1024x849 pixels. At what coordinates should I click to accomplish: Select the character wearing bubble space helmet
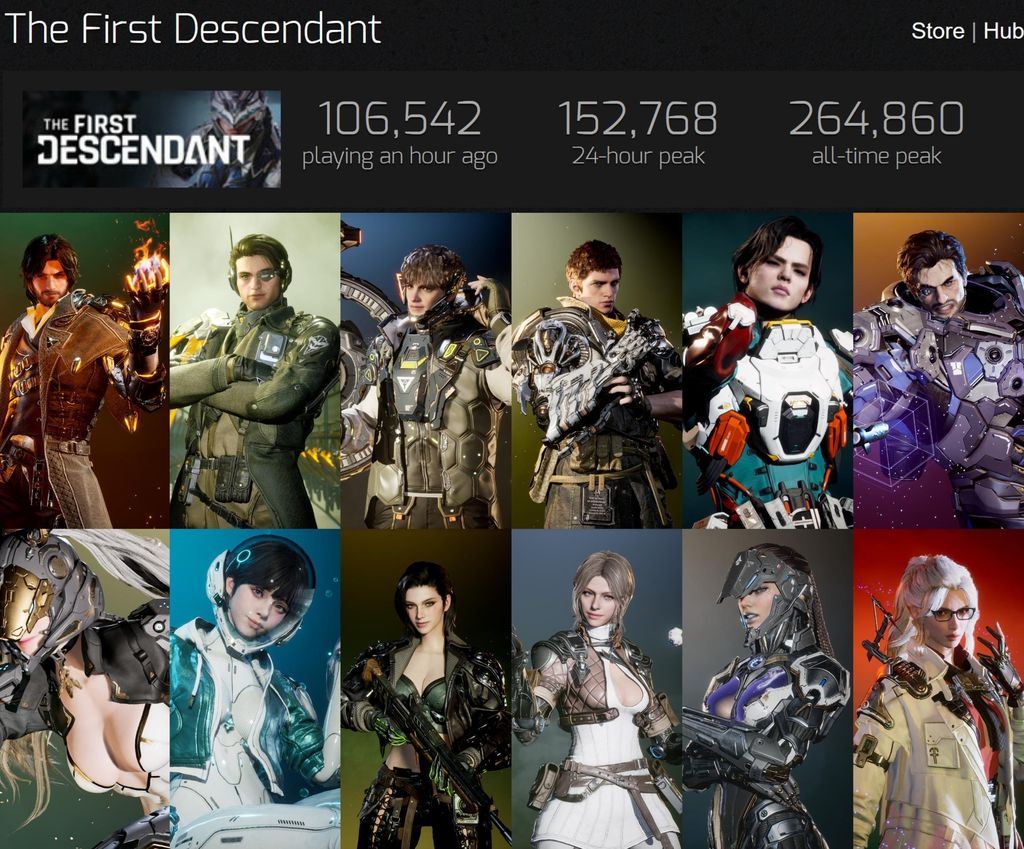255,689
